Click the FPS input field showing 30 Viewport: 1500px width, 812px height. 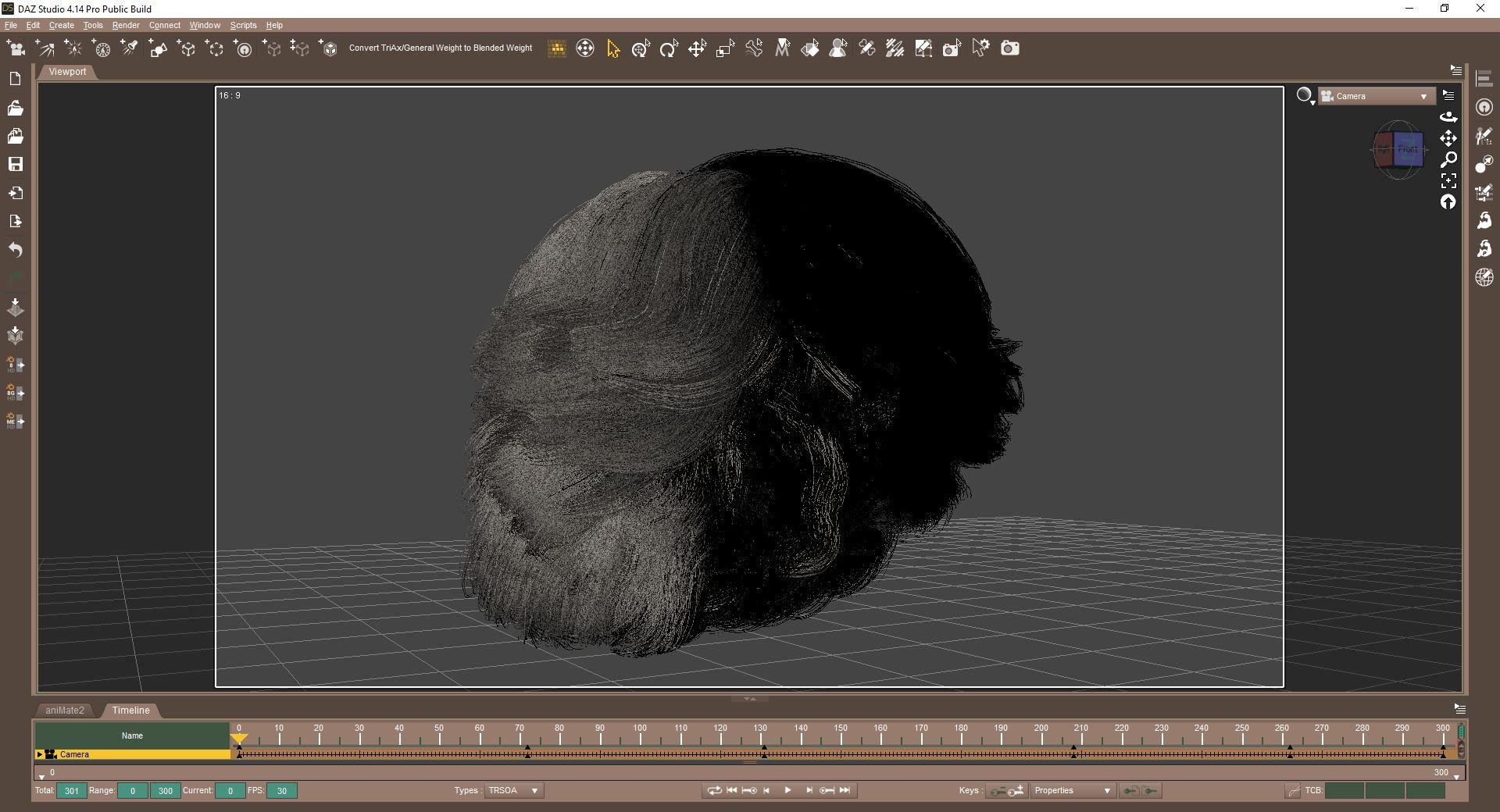[281, 790]
